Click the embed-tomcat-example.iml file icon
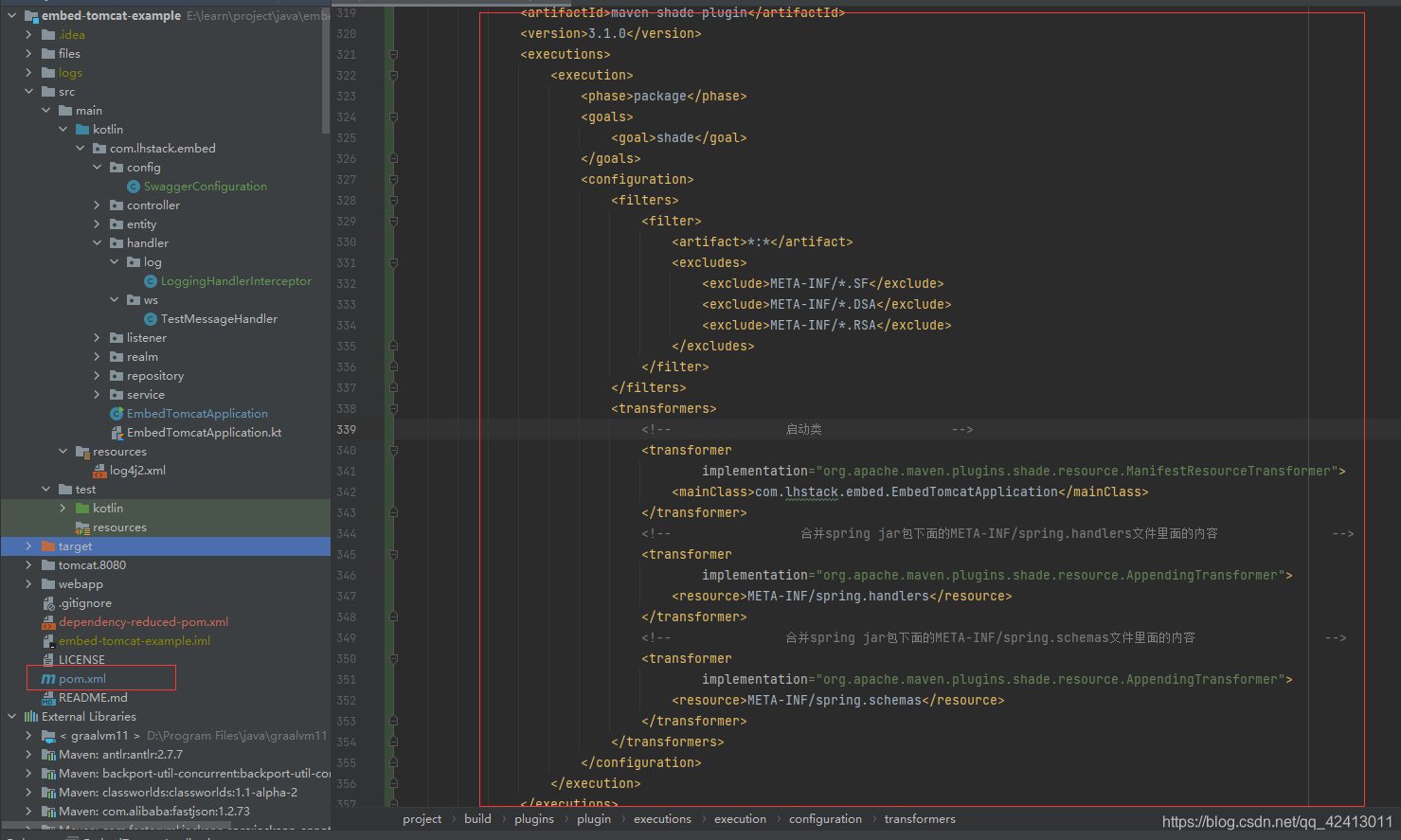Viewport: 1401px width, 840px height. point(48,641)
